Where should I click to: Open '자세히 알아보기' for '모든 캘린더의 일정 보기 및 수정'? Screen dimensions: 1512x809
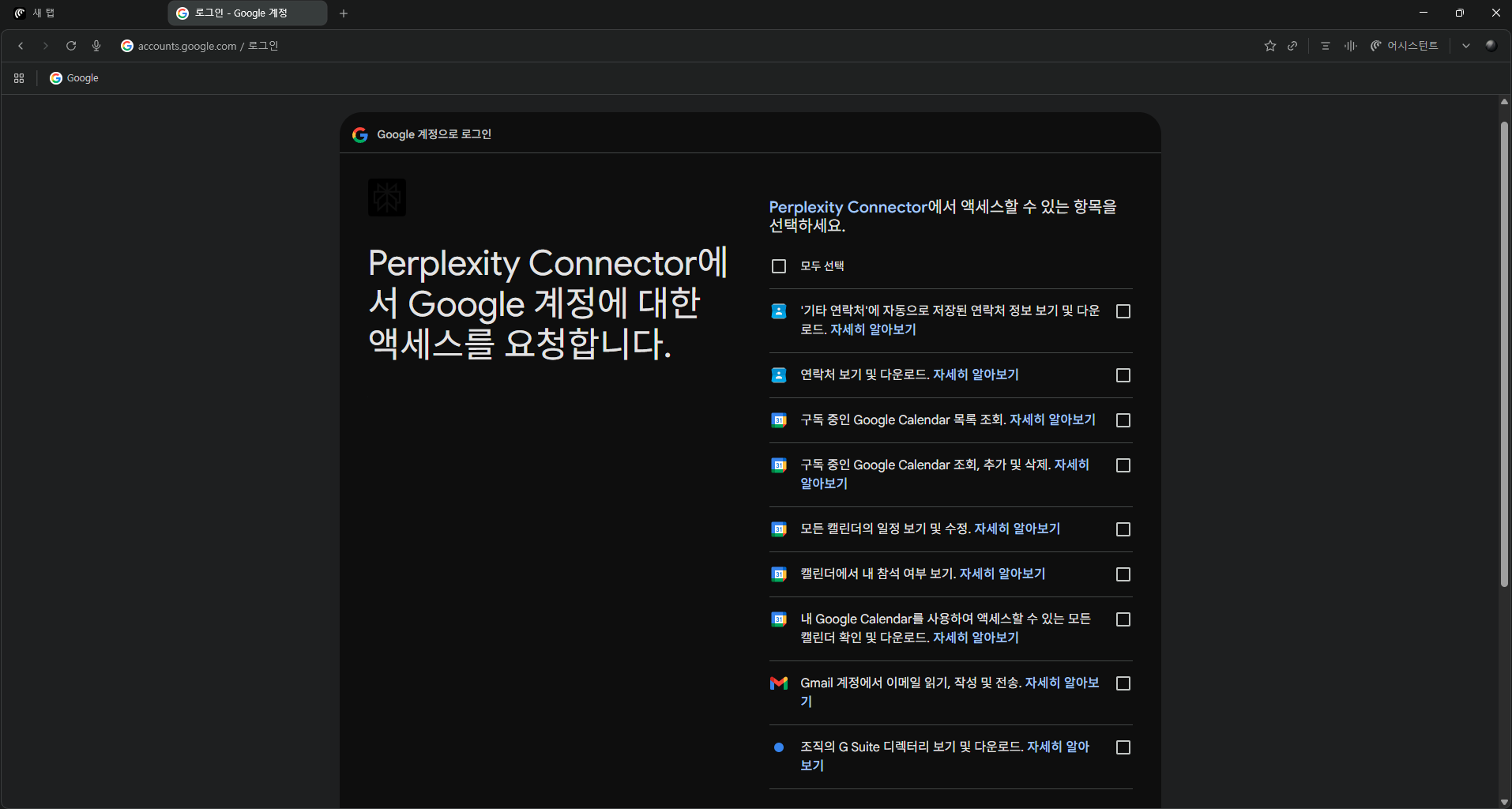(1017, 529)
